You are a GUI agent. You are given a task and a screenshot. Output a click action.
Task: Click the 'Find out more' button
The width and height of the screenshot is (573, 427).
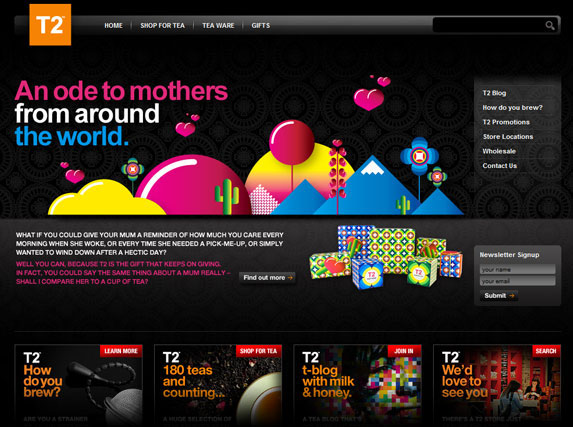[x=267, y=277]
